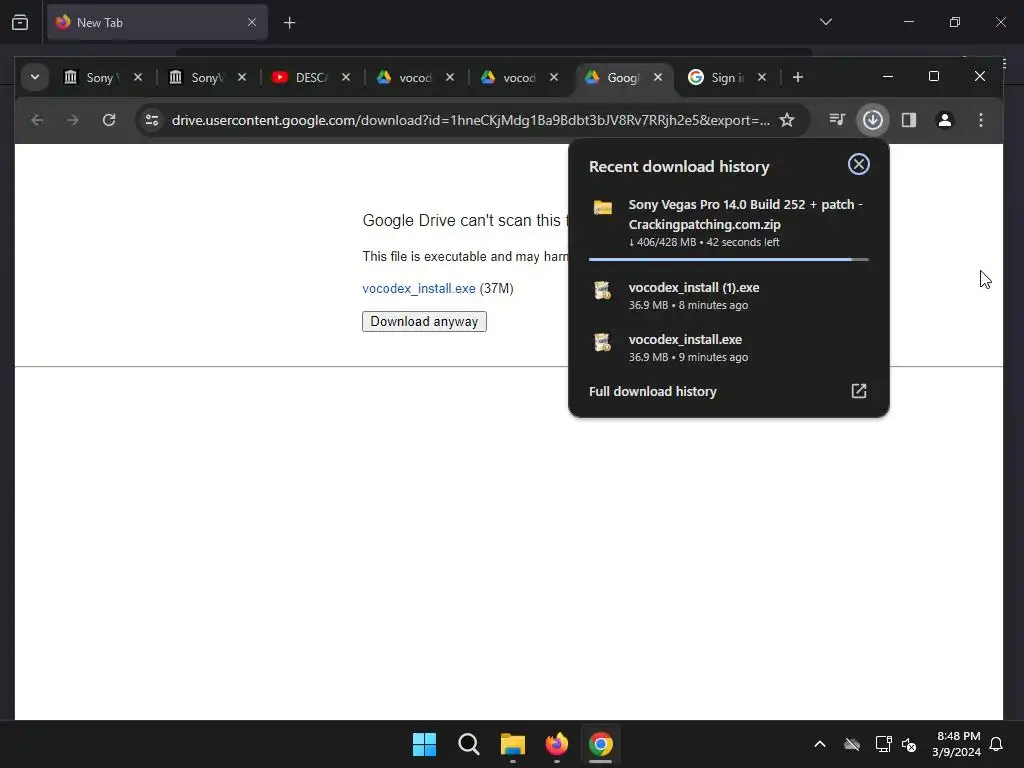Open the notifications bell
The image size is (1024, 768).
click(x=997, y=744)
